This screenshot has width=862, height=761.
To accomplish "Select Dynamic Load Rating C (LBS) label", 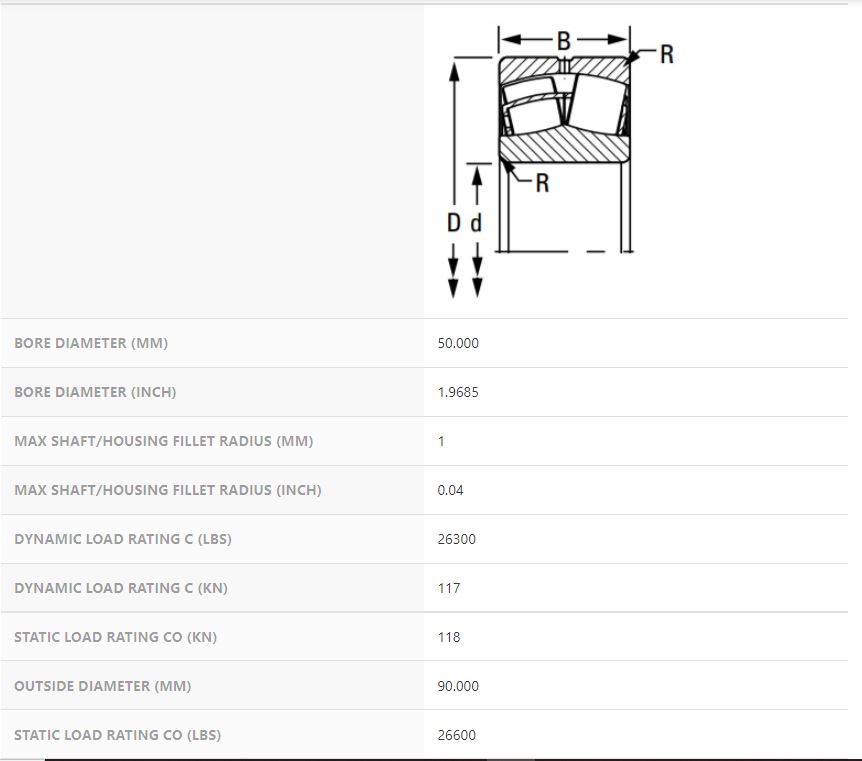I will (x=123, y=539).
